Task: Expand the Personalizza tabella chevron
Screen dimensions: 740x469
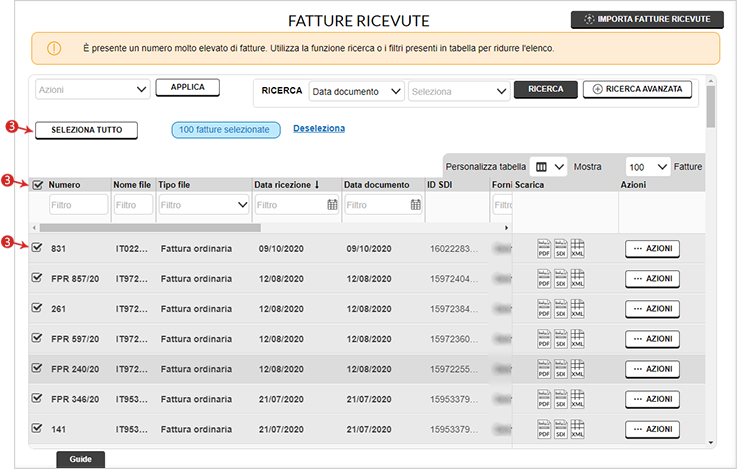Action: point(559,167)
